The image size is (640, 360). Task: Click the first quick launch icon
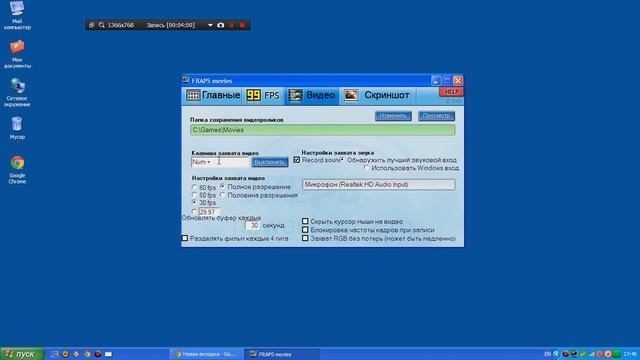54,354
